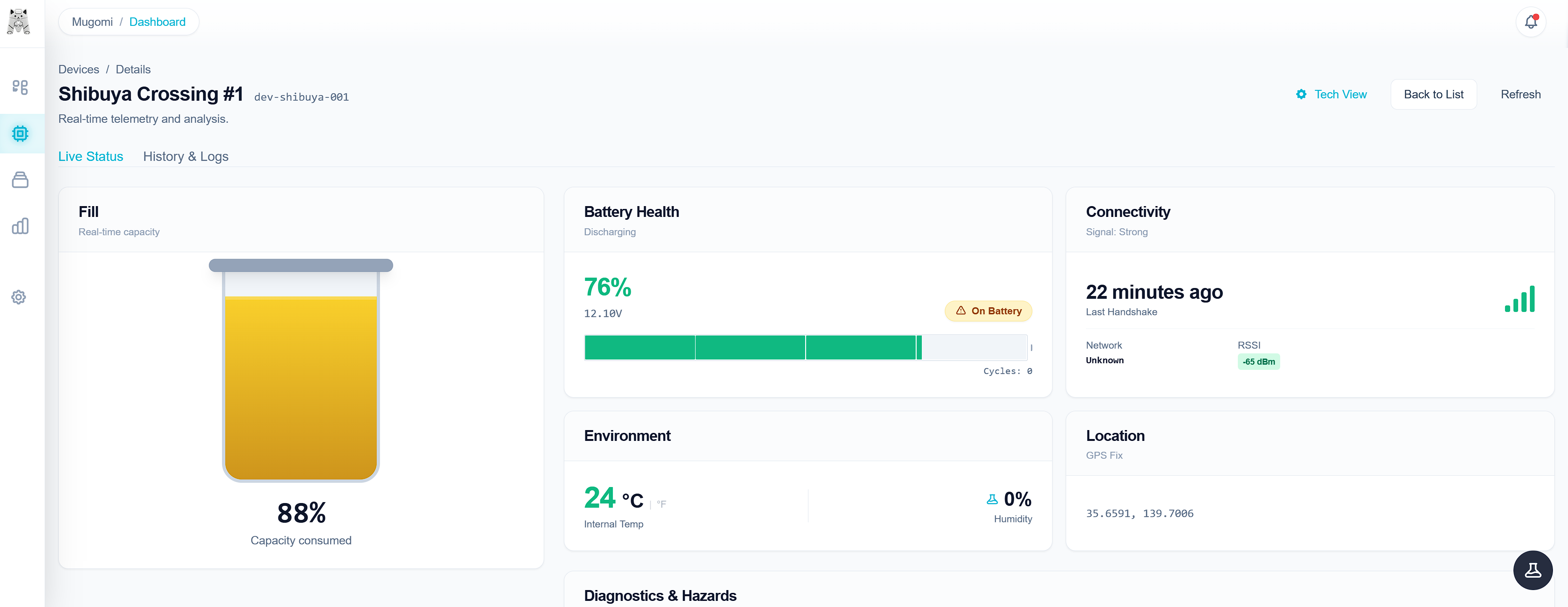Click the Devices breadcrumb link
Screen dimensions: 1568x607
point(78,69)
